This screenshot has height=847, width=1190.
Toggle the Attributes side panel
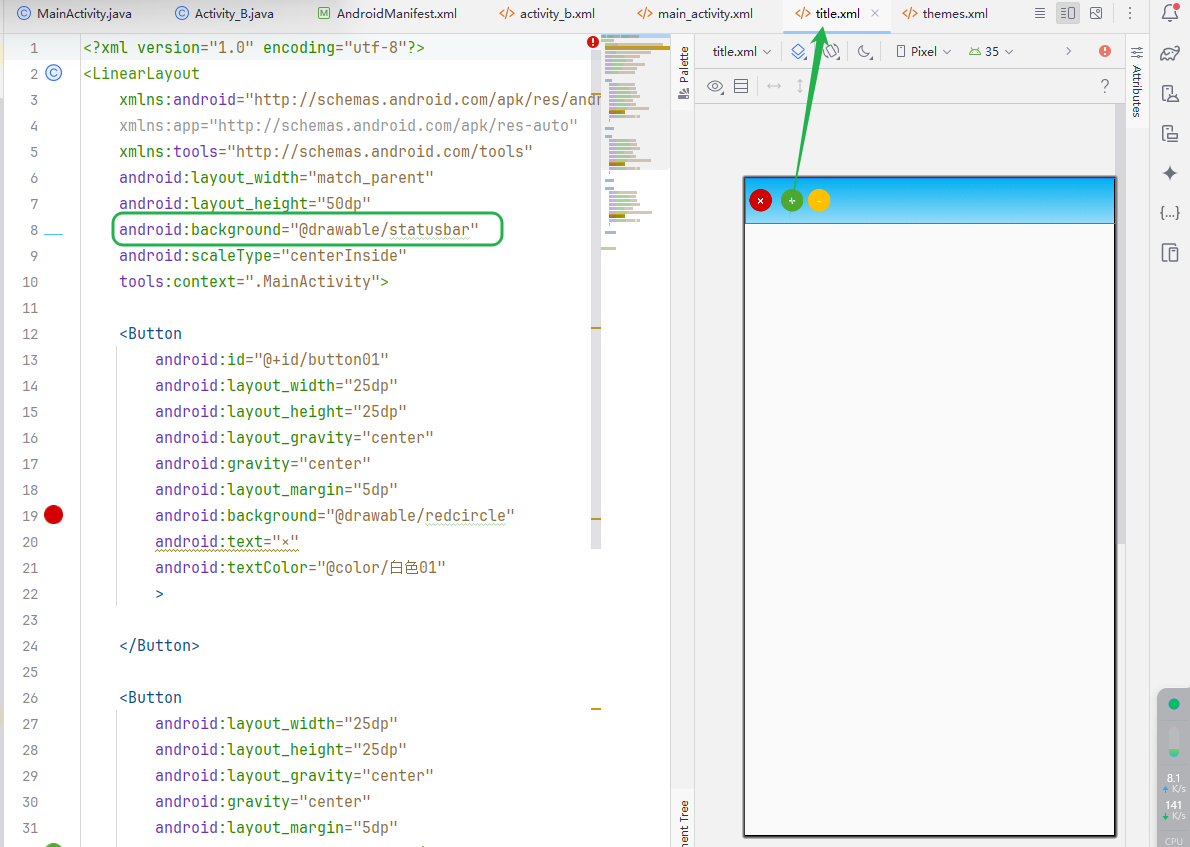coord(1136,81)
